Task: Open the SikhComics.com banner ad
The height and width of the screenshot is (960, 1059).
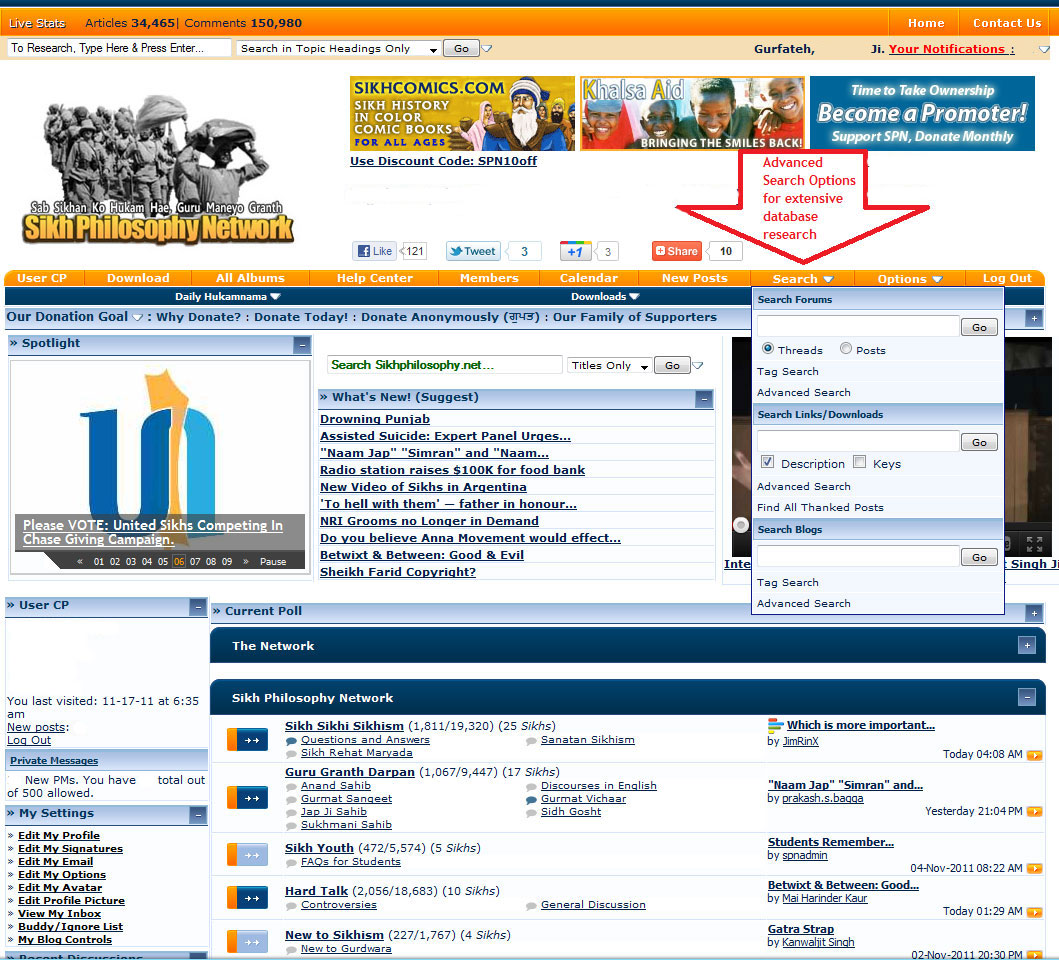Action: 462,113
